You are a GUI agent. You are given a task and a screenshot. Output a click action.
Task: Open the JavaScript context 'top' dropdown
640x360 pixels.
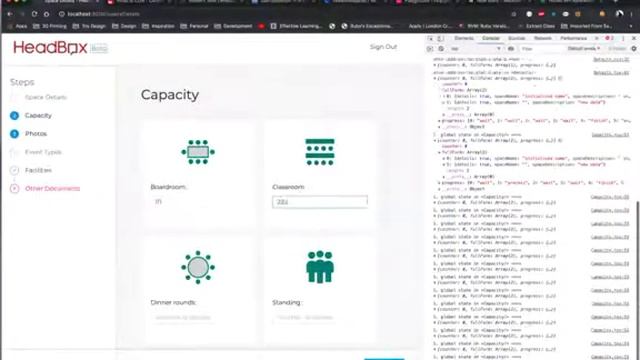(476, 49)
